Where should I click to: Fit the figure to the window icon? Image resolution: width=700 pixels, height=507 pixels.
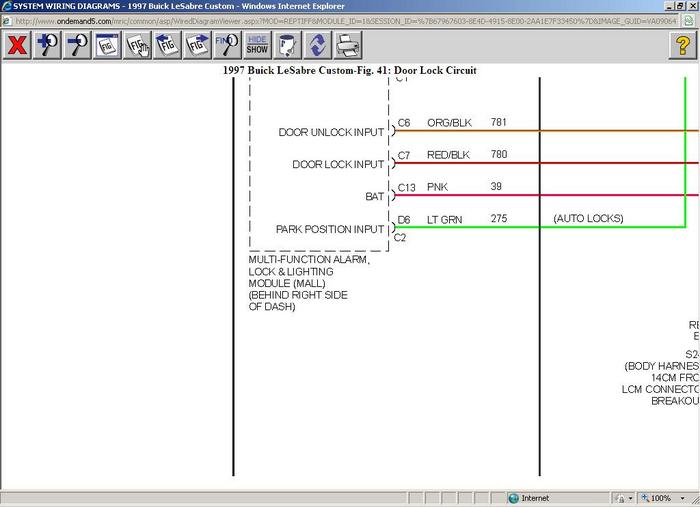point(108,45)
